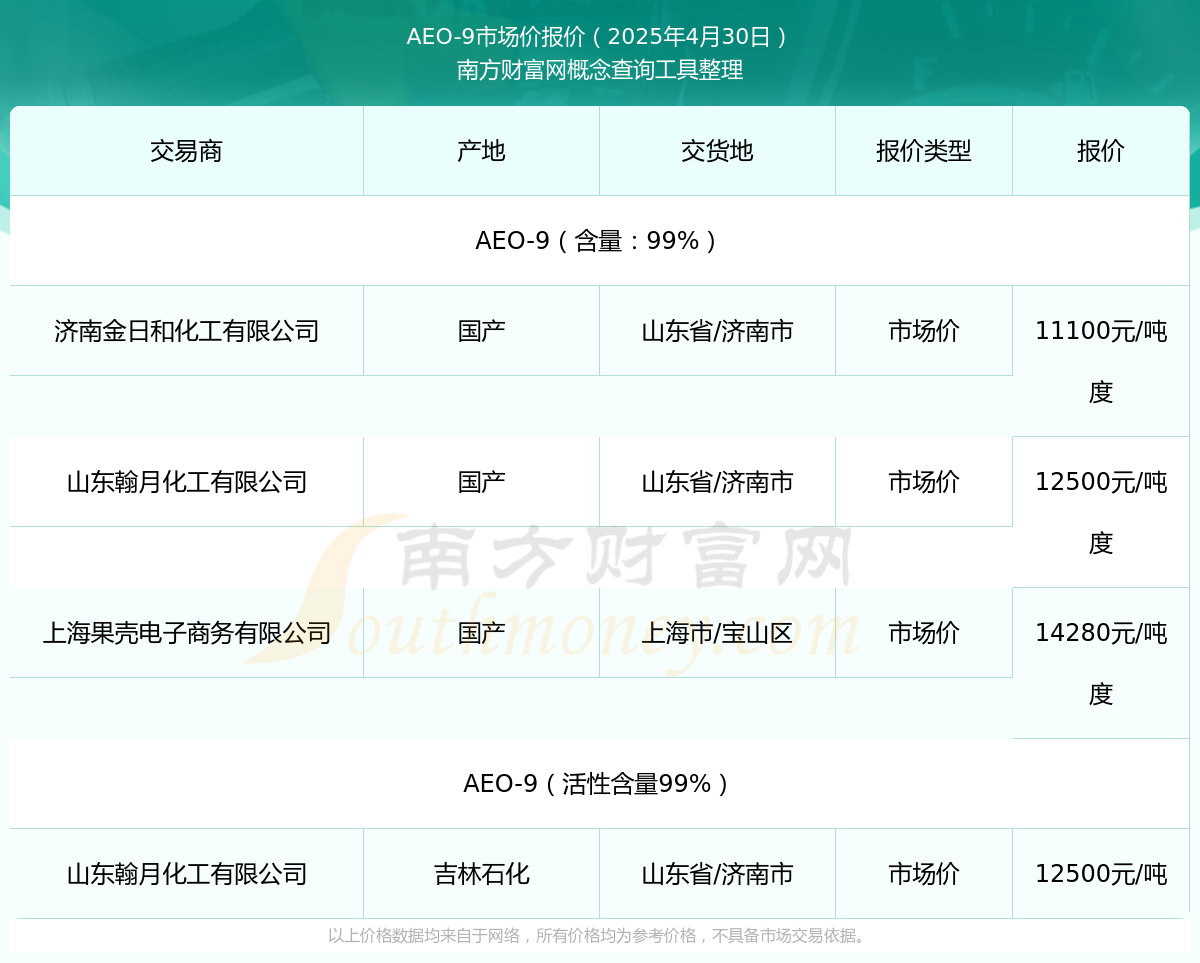Click the section row 'AEO-9（活性含量99%）'
1200x963 pixels.
point(600,784)
